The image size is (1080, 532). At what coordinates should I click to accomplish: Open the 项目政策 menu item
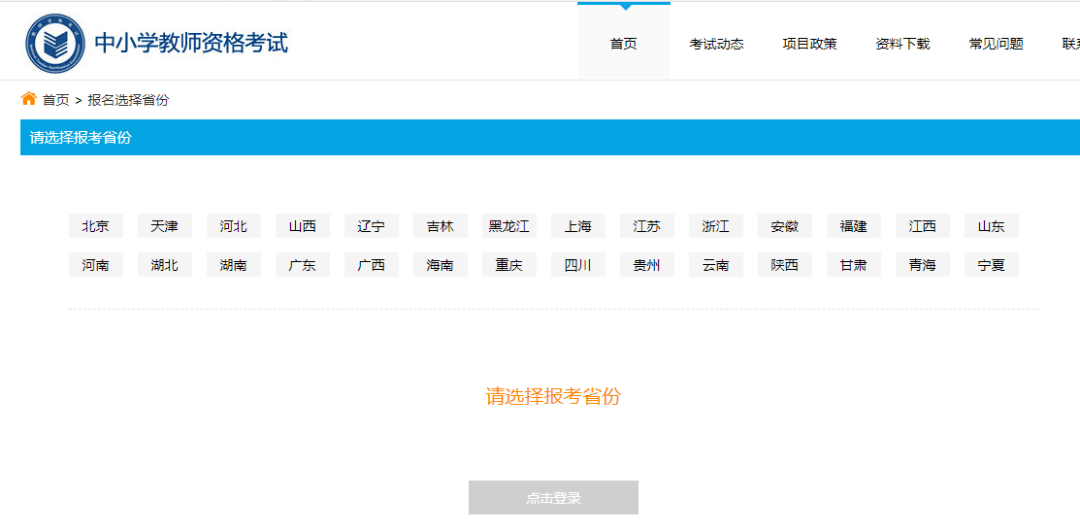[809, 44]
